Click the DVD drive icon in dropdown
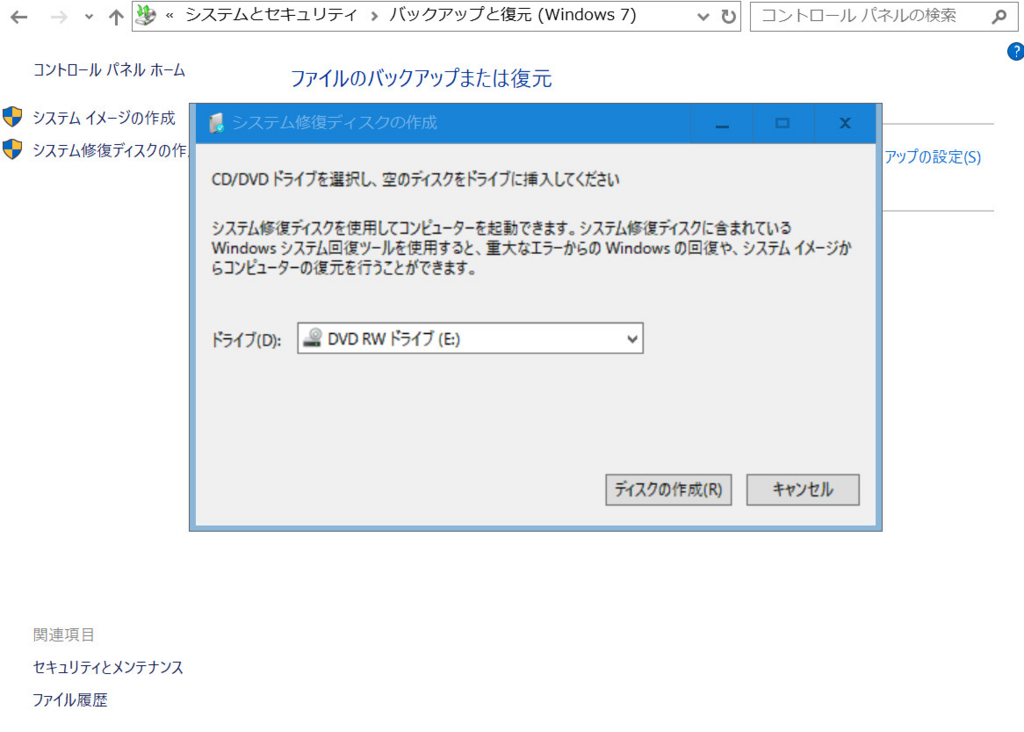1024x732 pixels. click(313, 338)
